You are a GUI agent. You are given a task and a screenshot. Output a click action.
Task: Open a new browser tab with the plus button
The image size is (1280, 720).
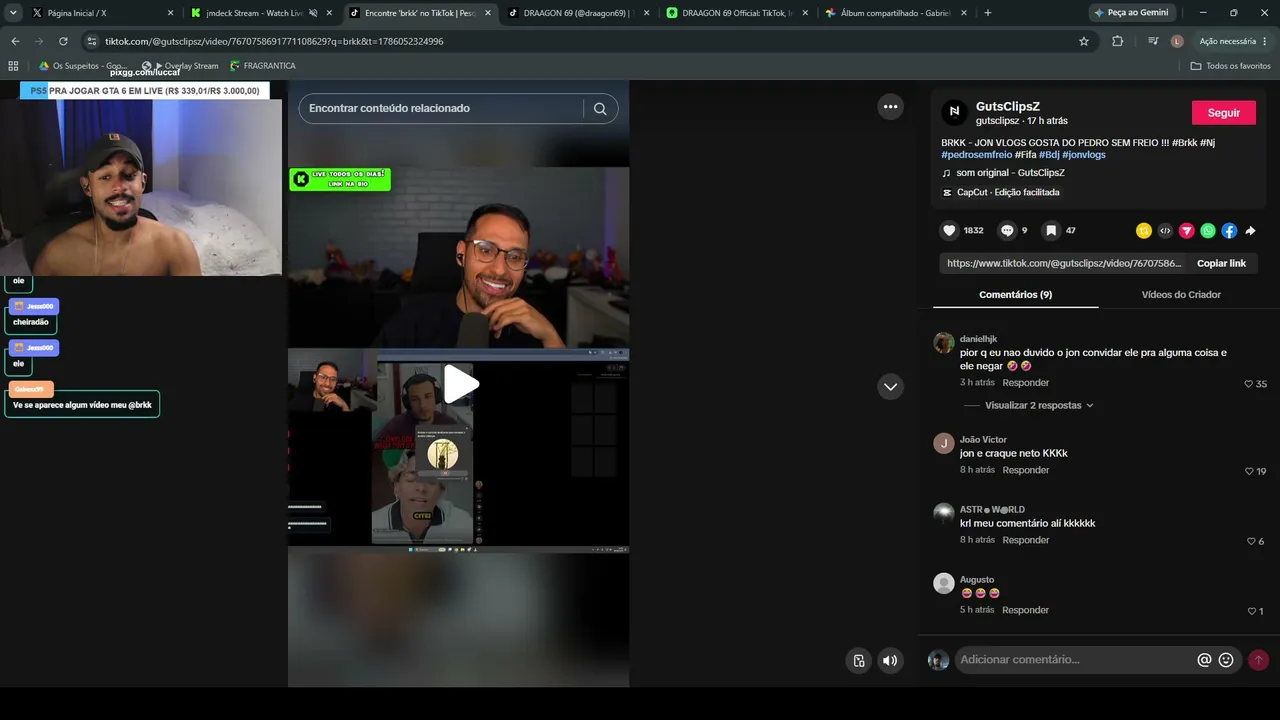pos(988,13)
